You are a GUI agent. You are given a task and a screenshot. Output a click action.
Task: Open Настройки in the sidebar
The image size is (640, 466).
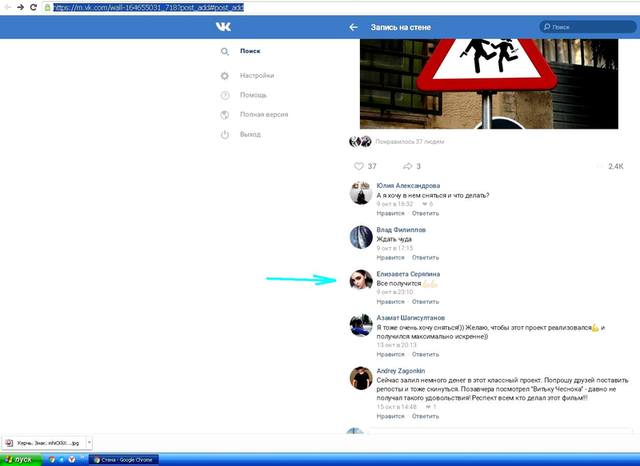tap(257, 75)
